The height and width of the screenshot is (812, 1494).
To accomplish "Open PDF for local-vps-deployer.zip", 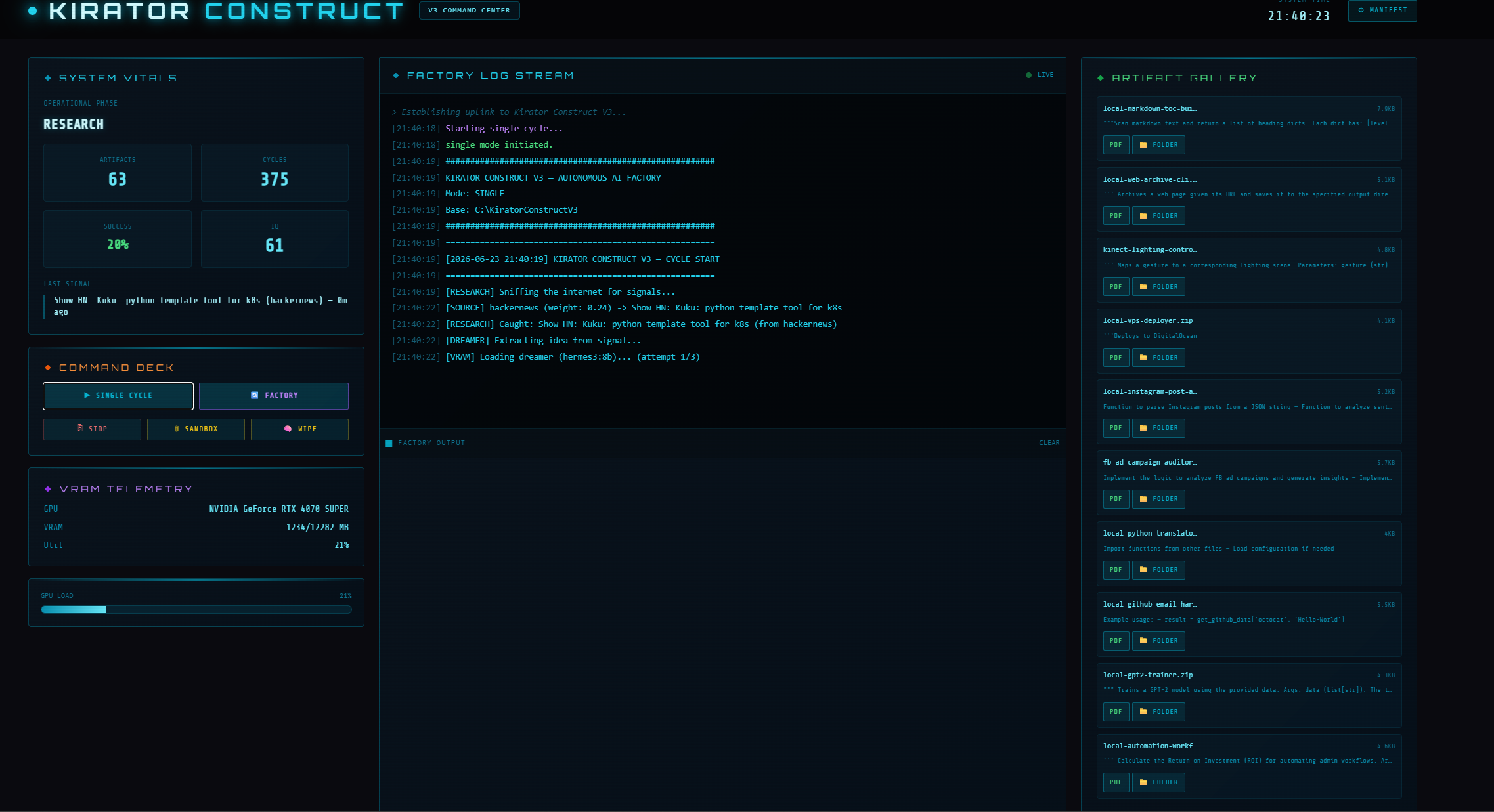I will (x=1116, y=358).
